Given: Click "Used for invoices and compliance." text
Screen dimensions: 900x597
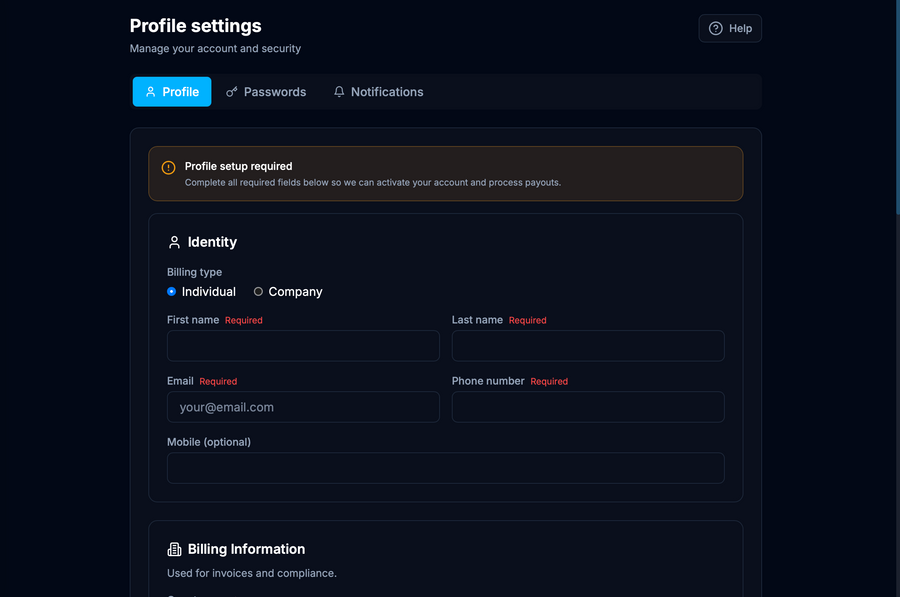Looking at the screenshot, I should pyautogui.click(x=251, y=573).
